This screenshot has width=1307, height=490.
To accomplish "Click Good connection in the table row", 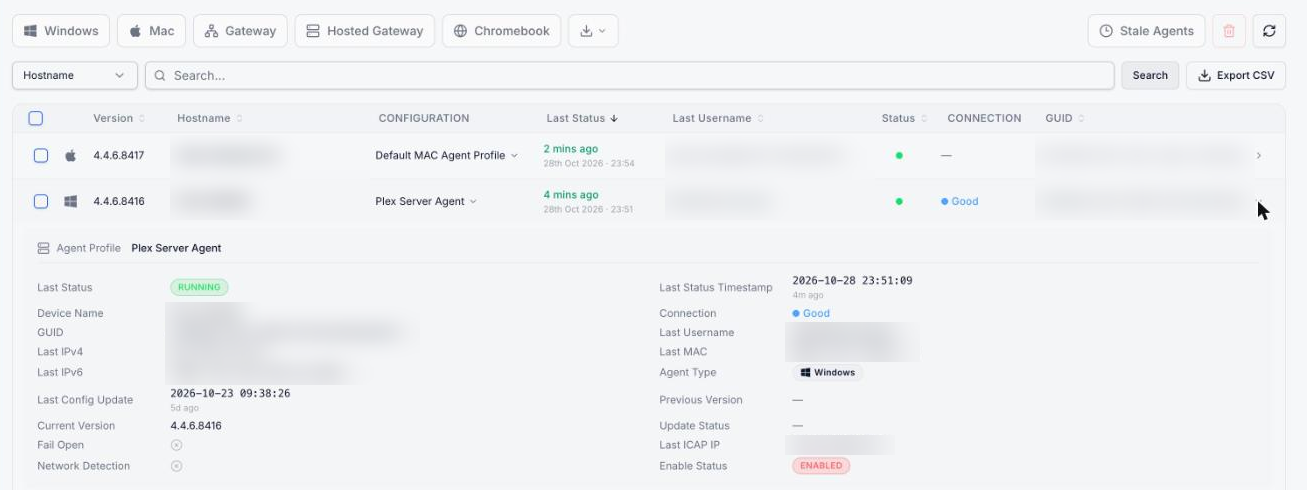I will [x=960, y=201].
